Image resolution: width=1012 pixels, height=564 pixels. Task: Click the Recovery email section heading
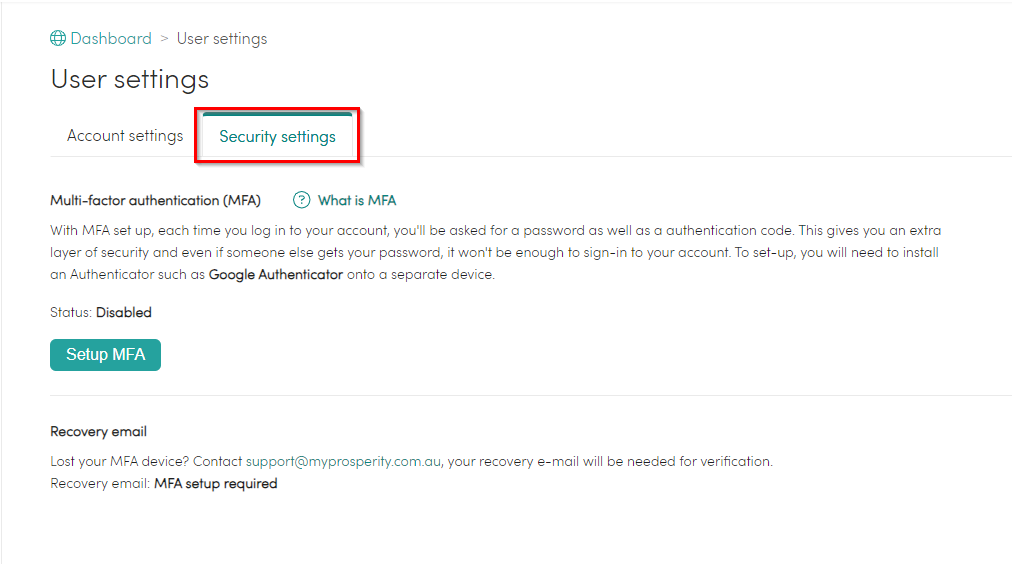point(98,432)
